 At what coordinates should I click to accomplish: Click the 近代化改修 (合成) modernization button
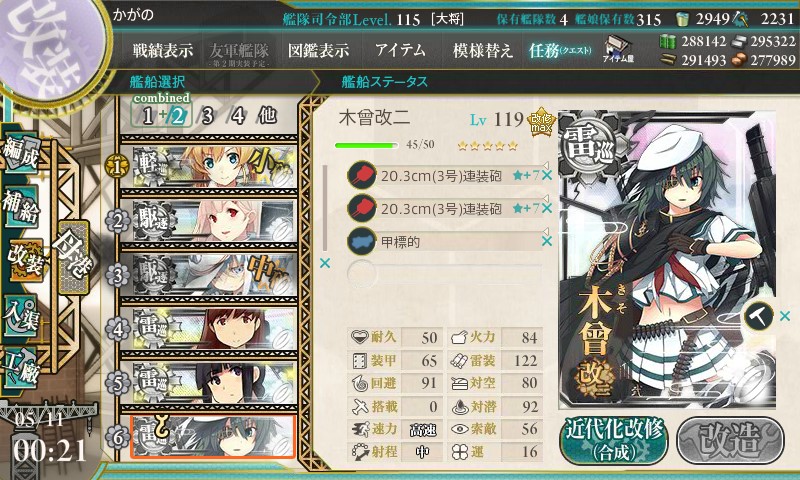click(x=614, y=440)
